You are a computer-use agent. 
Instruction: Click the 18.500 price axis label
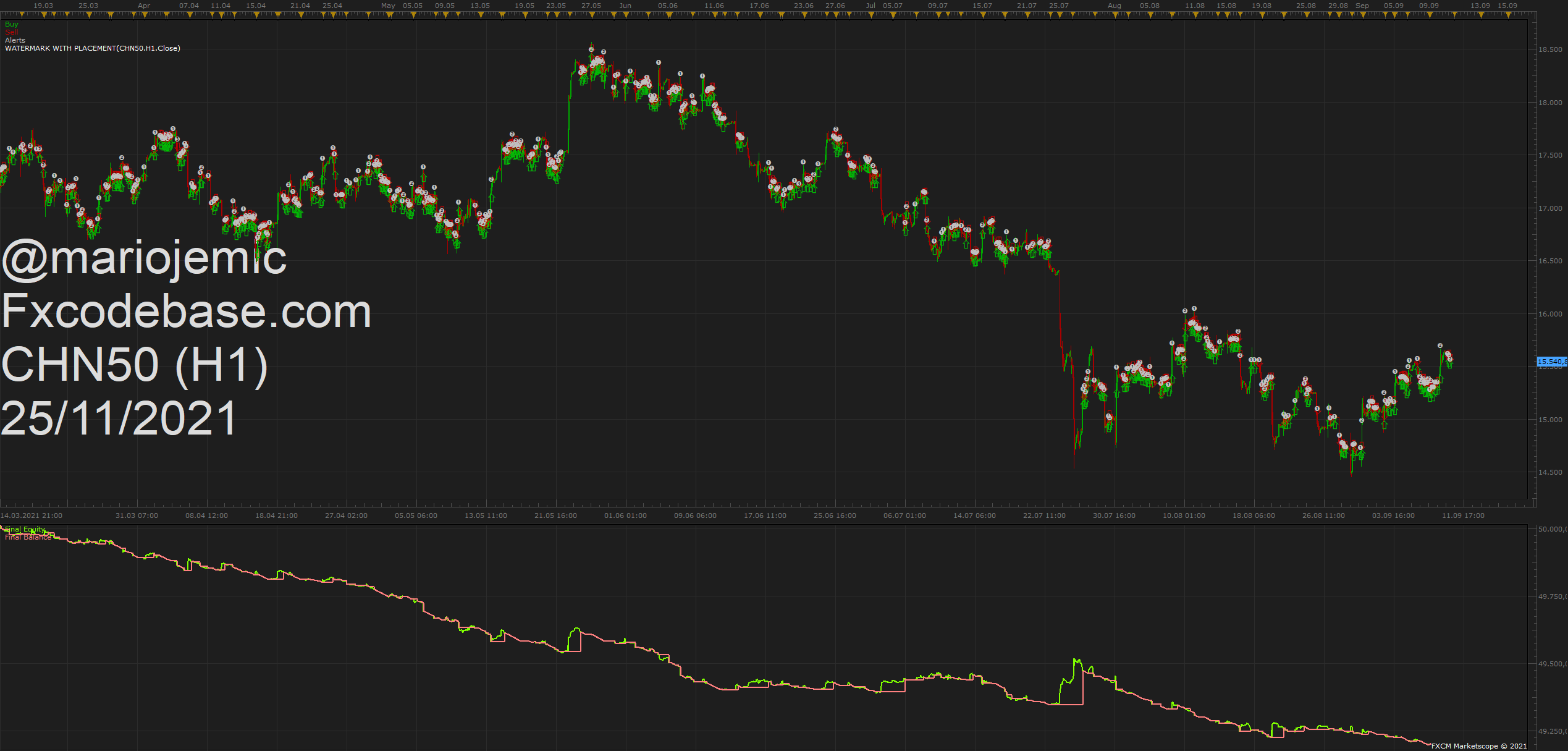(1550, 49)
